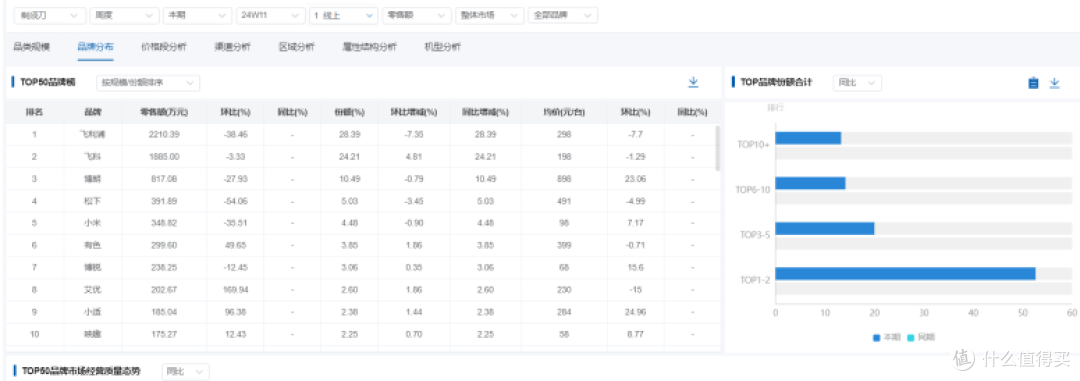Click the 169.94 change value cell
The height and width of the screenshot is (381, 1080).
[x=235, y=289]
